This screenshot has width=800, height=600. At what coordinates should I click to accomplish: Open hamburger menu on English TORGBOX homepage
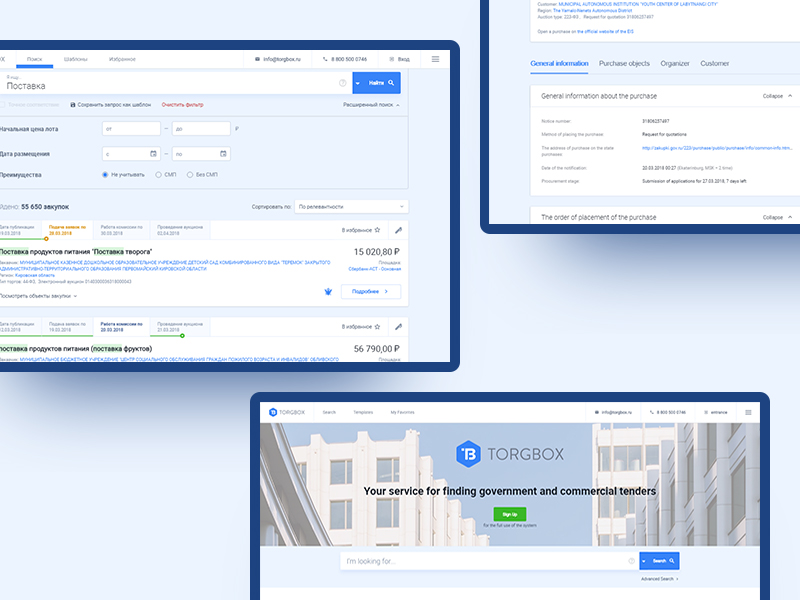coord(747,411)
